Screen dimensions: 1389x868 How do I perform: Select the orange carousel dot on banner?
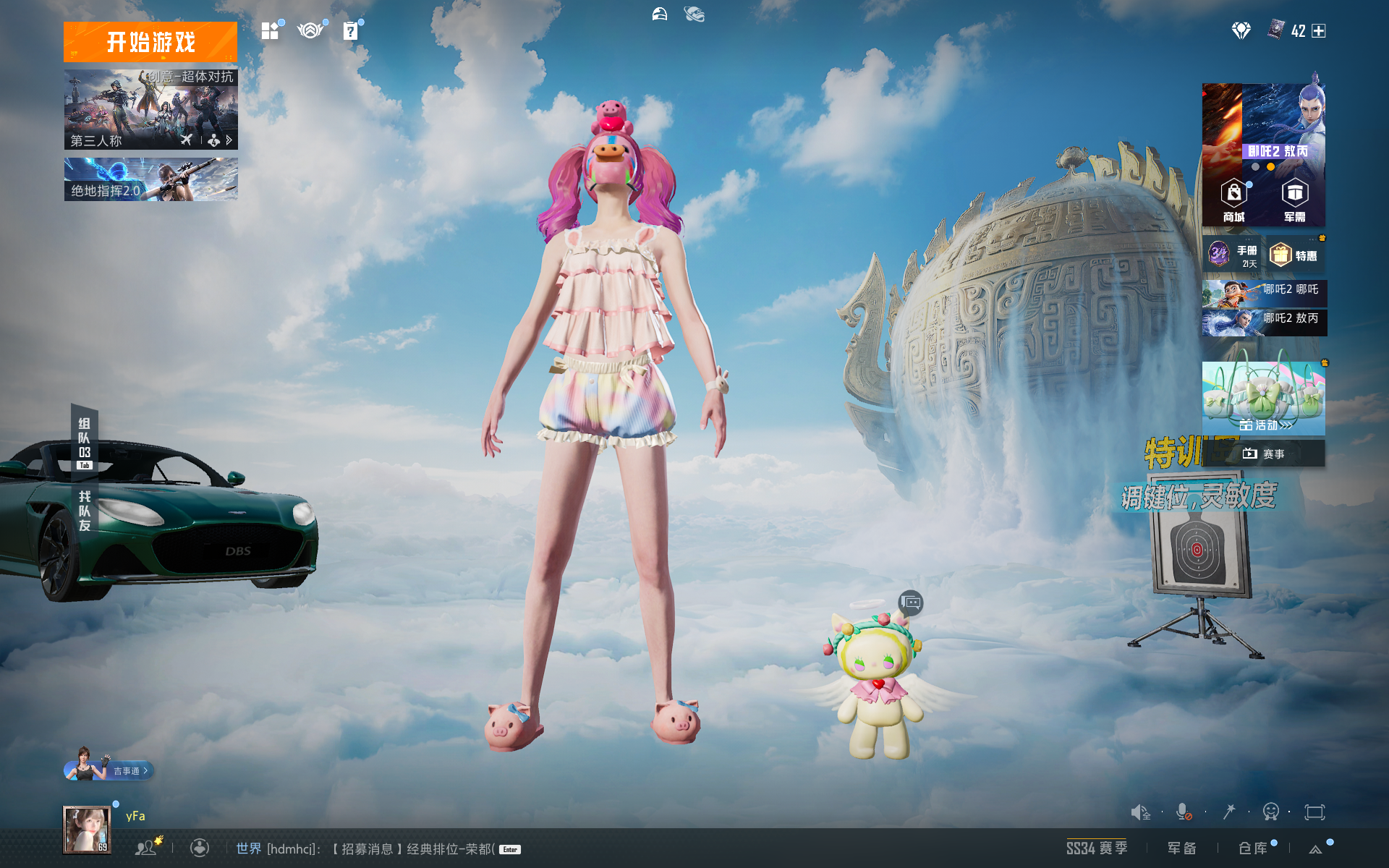[1270, 167]
